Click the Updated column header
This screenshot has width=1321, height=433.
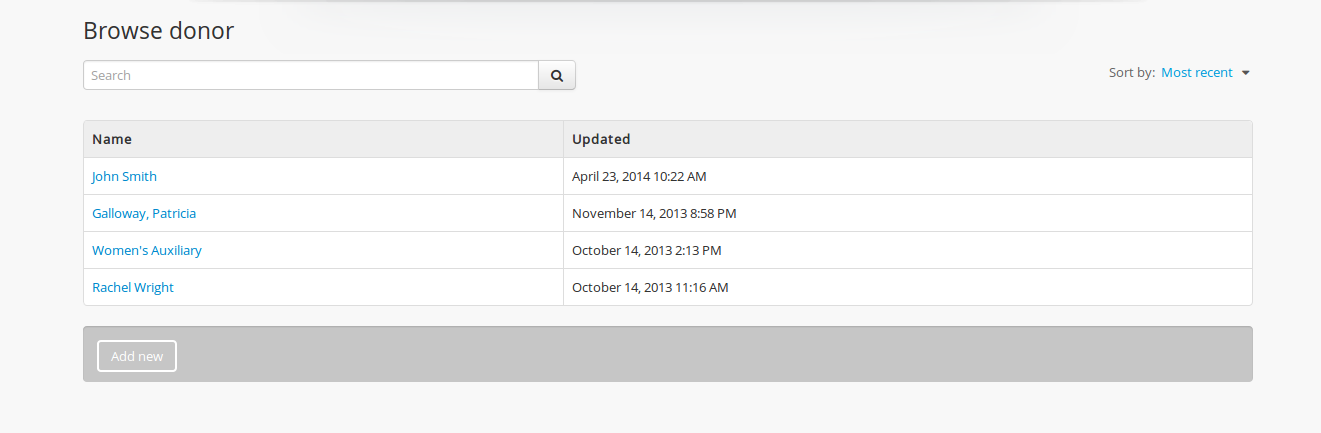(601, 139)
